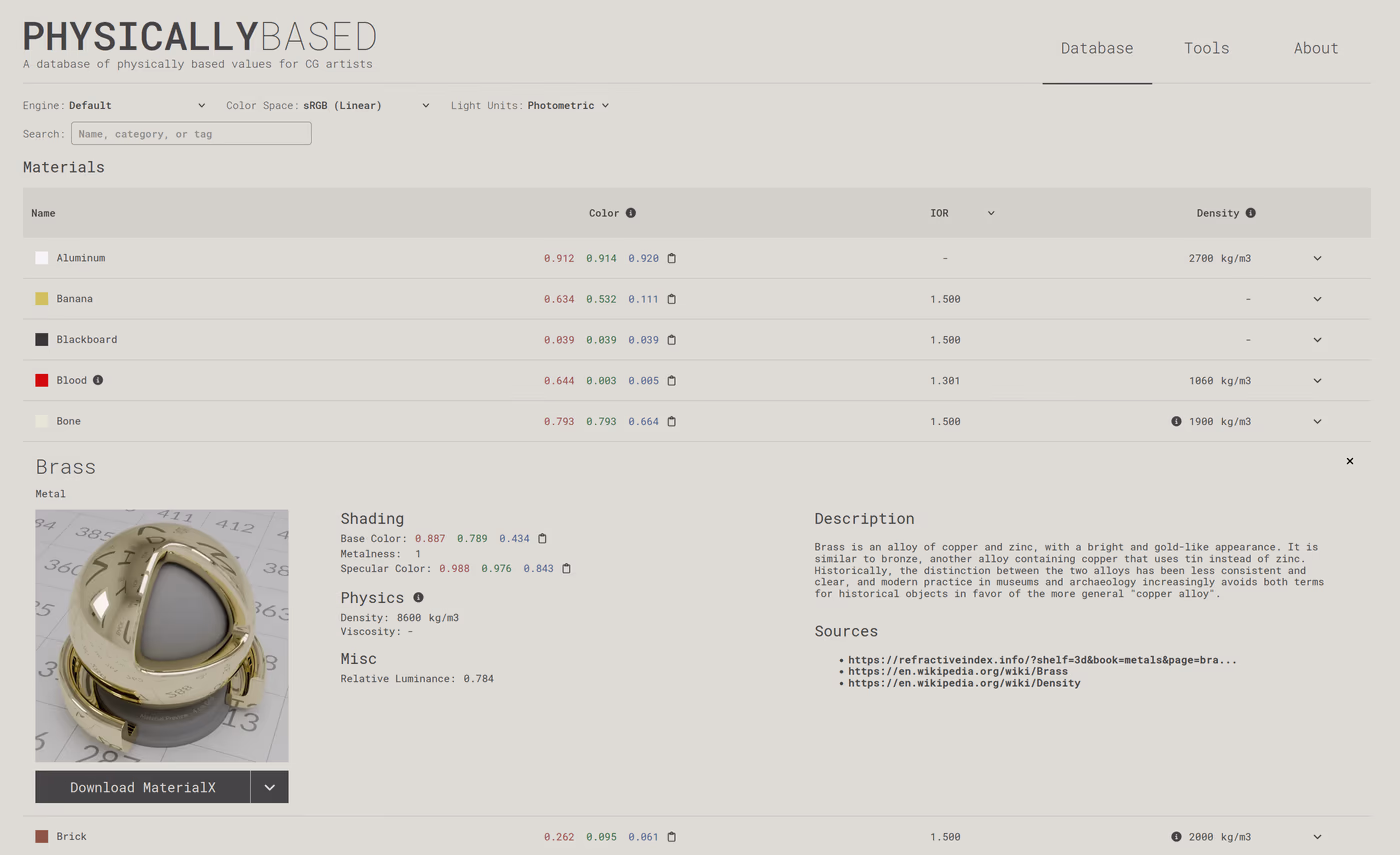Expand the Banana row details

tap(1317, 299)
